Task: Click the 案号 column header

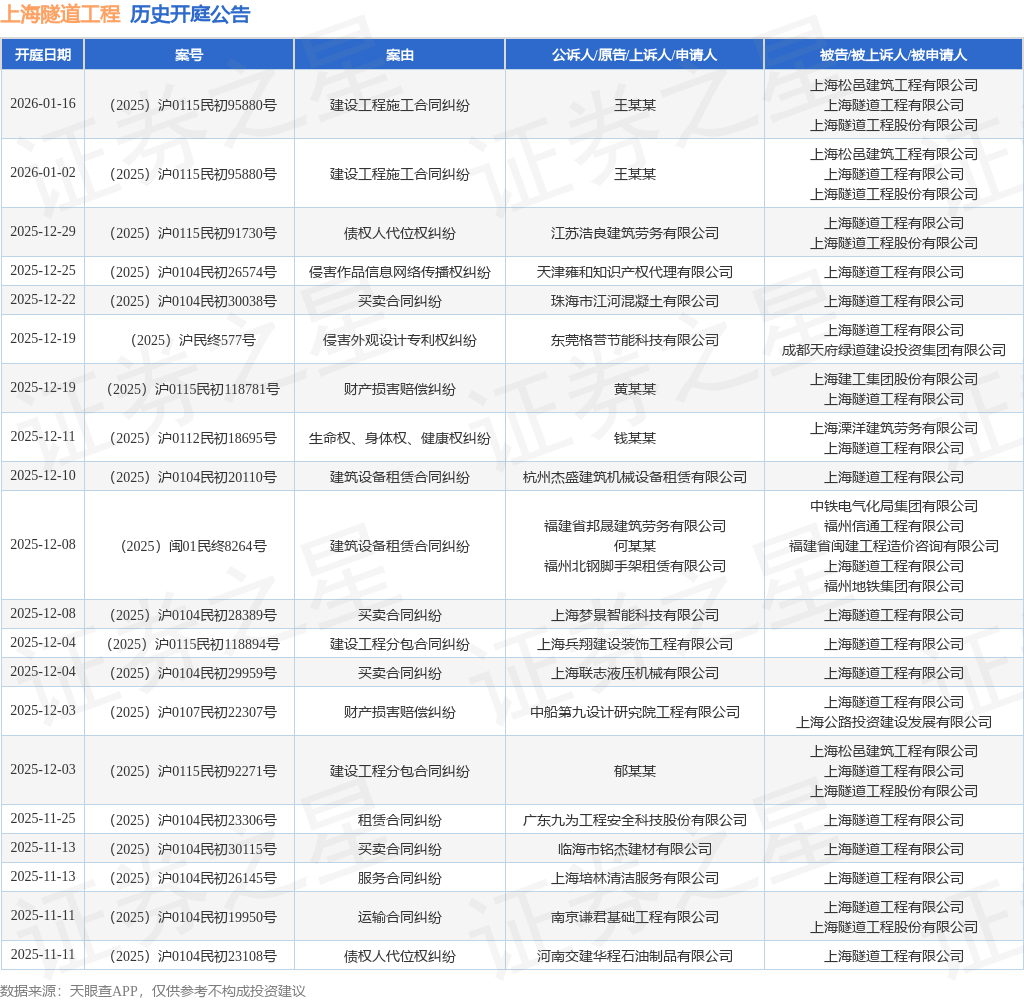Action: coord(189,55)
